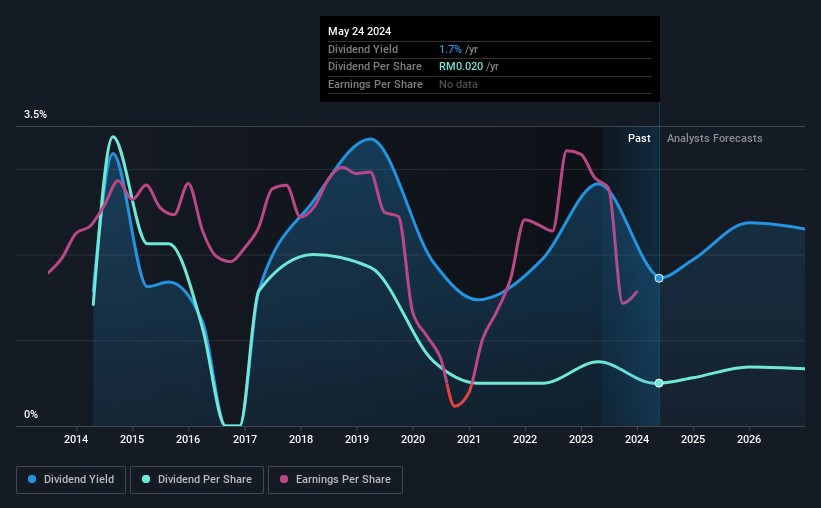The image size is (821, 508).
Task: Click the 2021 x-axis year label
Action: pyautogui.click(x=469, y=439)
